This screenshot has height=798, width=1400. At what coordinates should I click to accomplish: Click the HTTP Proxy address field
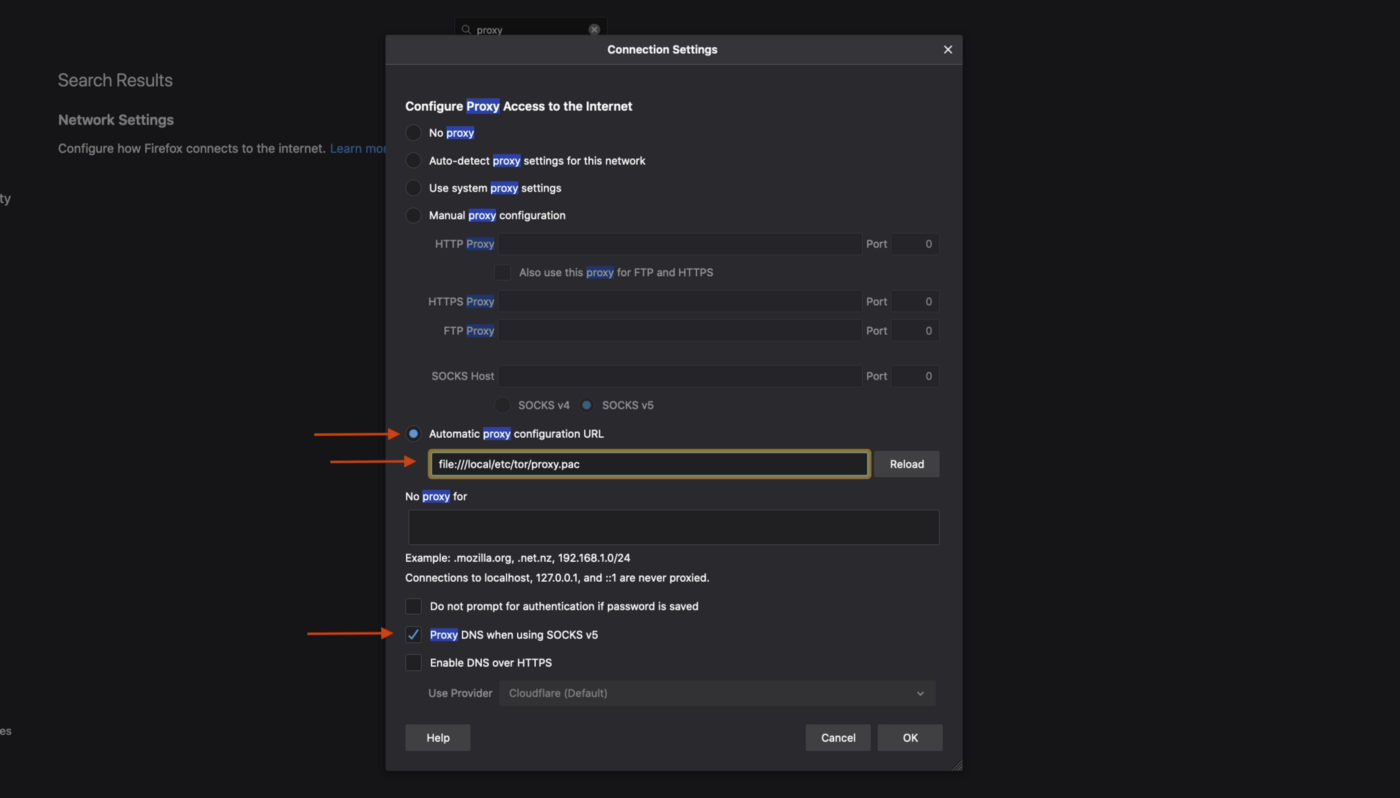click(679, 244)
